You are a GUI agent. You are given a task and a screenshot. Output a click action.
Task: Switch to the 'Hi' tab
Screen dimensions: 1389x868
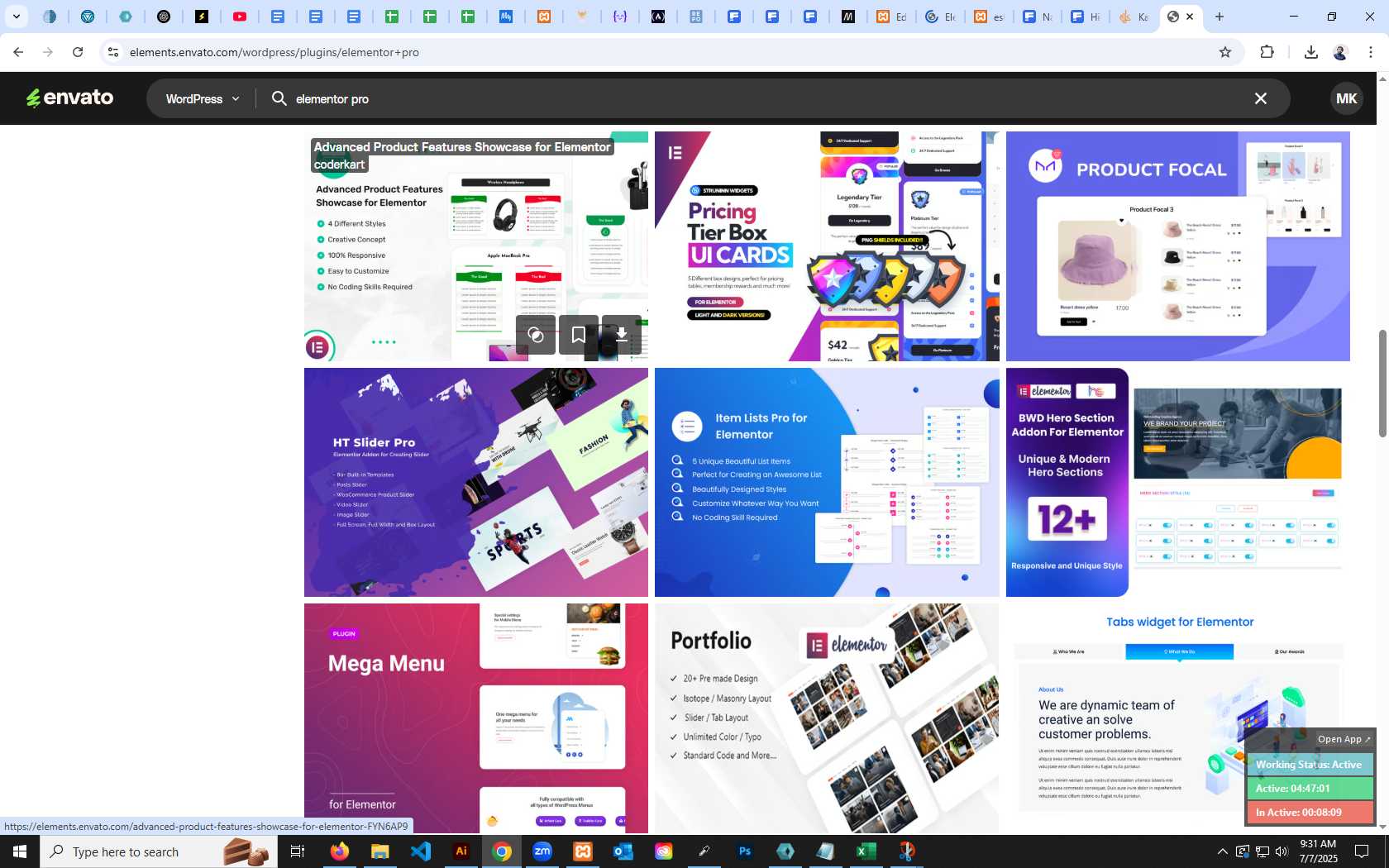(1086, 17)
